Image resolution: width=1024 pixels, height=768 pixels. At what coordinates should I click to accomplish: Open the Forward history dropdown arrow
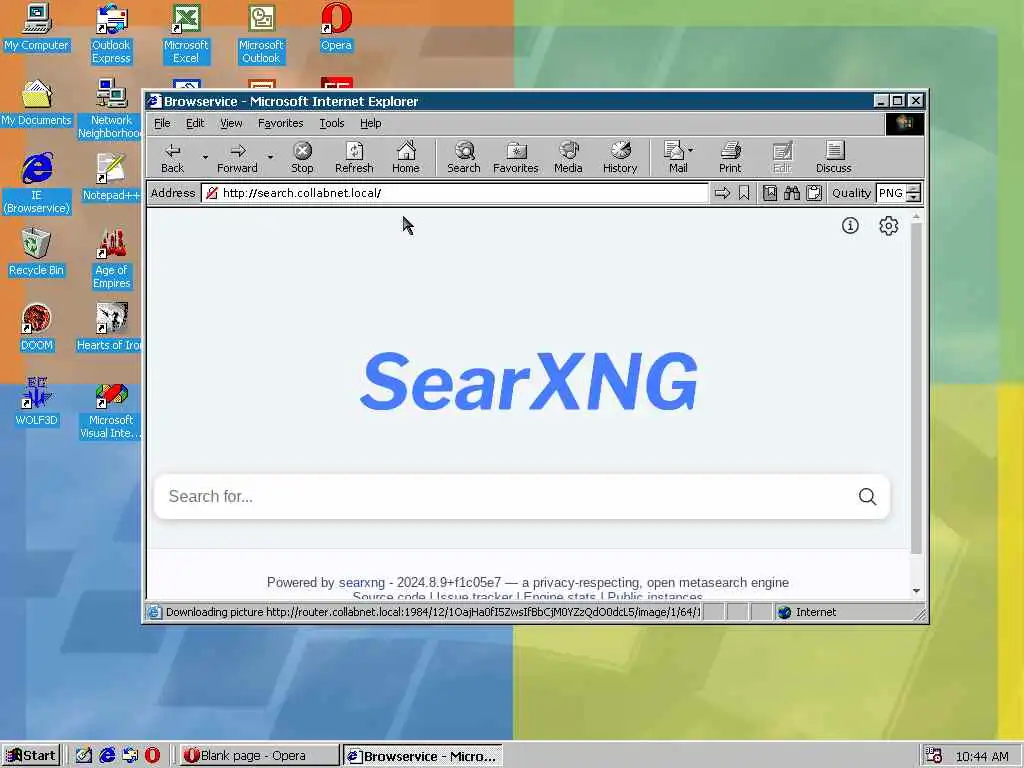[270, 157]
